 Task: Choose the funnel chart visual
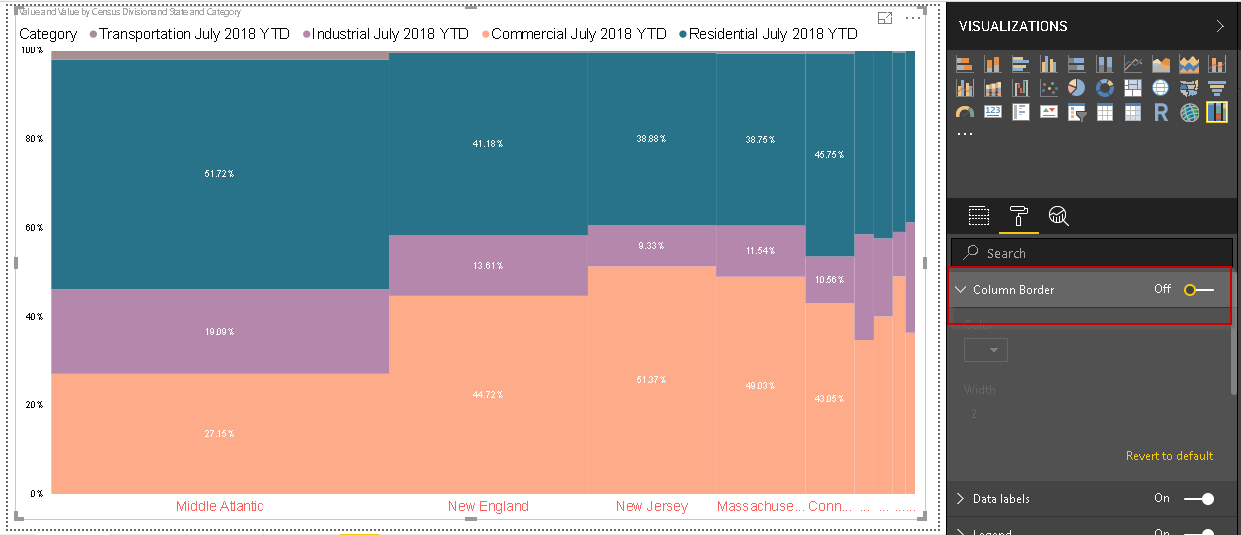point(1216,88)
